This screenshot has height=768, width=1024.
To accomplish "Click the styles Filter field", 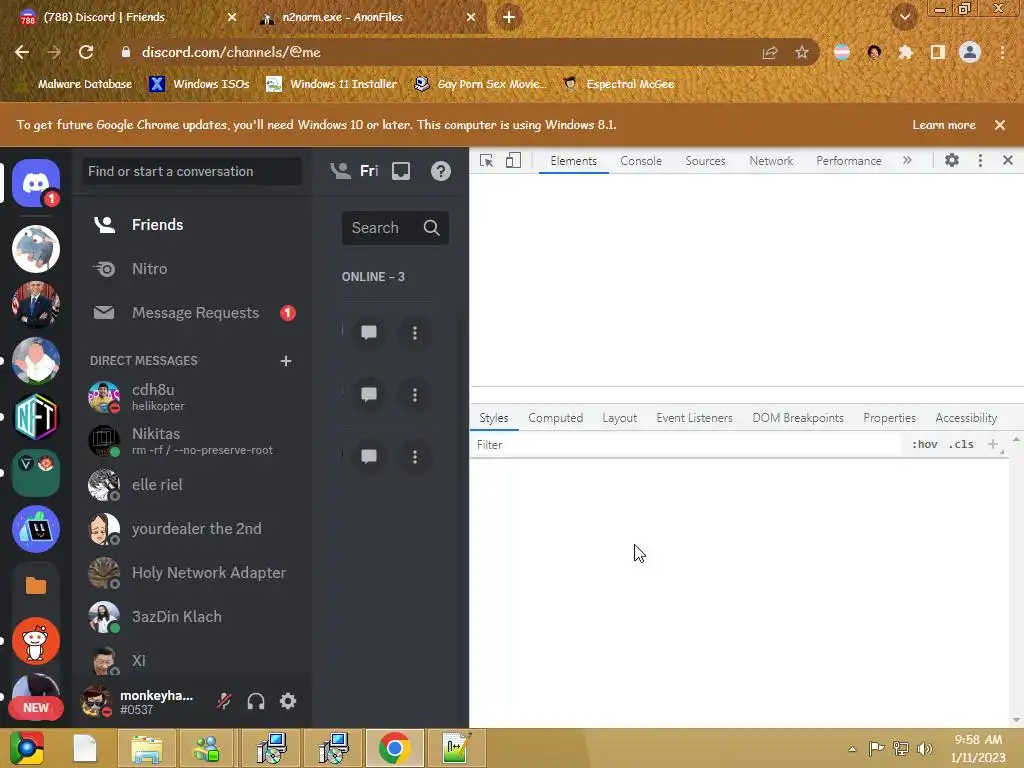I will coord(686,445).
